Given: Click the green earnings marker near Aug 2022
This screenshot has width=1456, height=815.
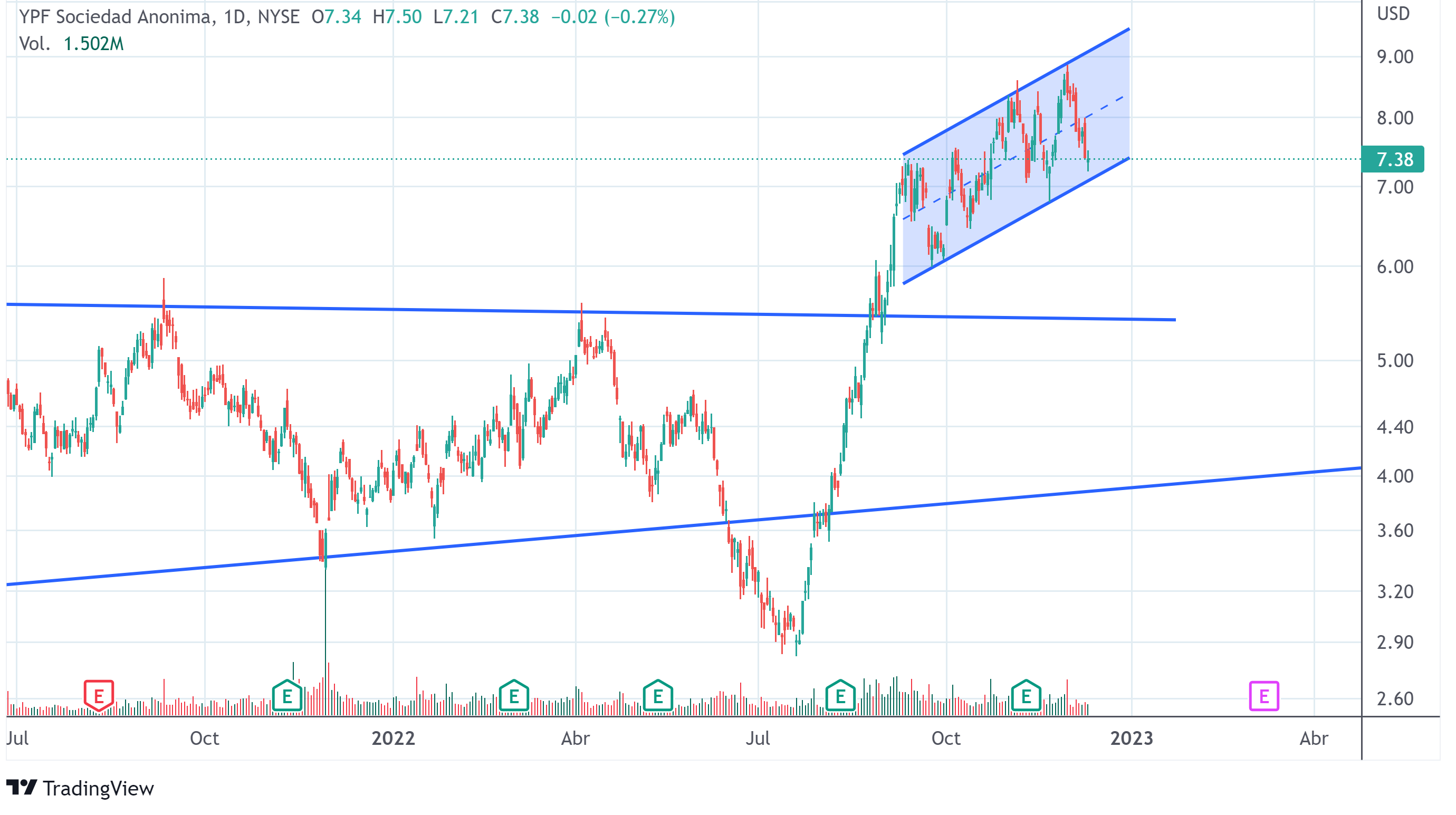Looking at the screenshot, I should [840, 696].
